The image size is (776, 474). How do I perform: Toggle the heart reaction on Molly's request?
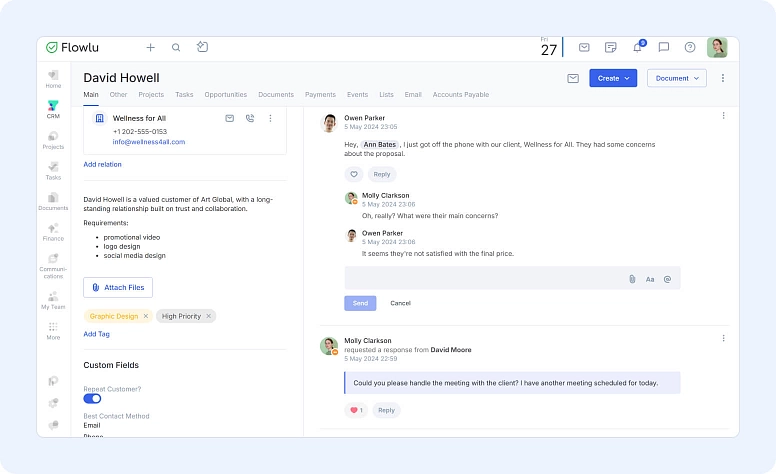tap(355, 410)
